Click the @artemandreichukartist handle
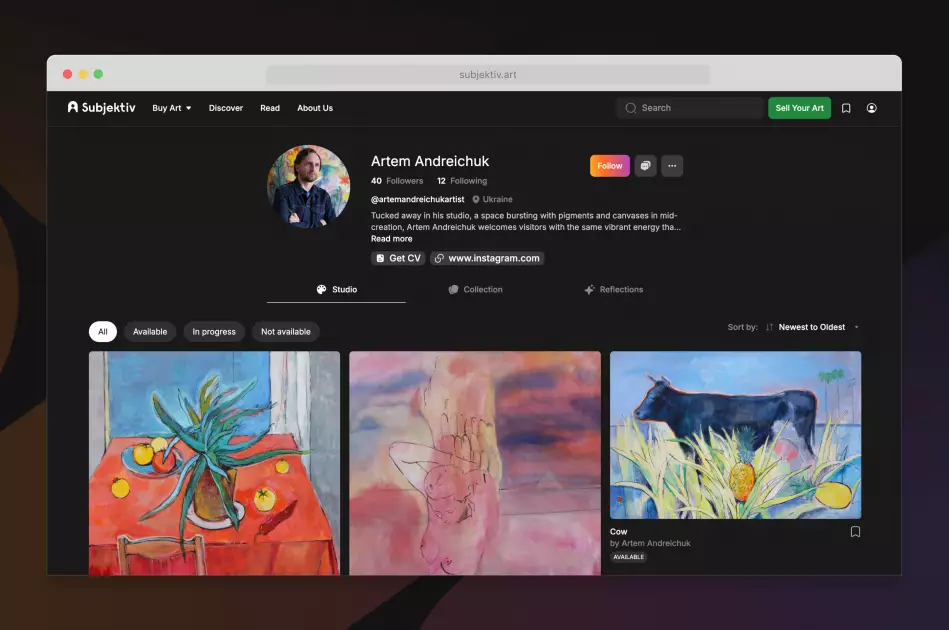 418,199
